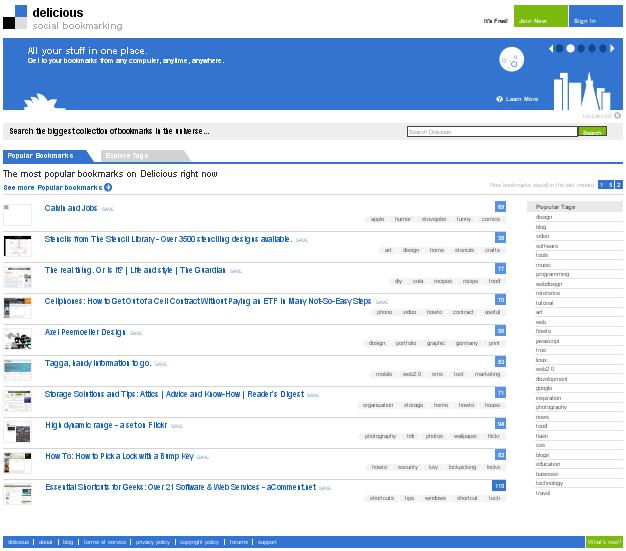Open High dynamic range Flickr set link
Viewport: 626px width, 551px height.
coord(106,425)
